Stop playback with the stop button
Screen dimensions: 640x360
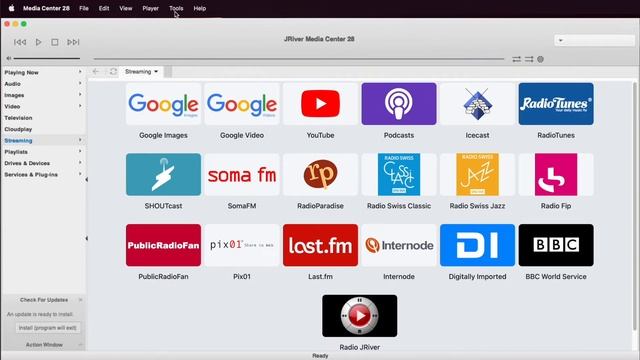coord(55,42)
